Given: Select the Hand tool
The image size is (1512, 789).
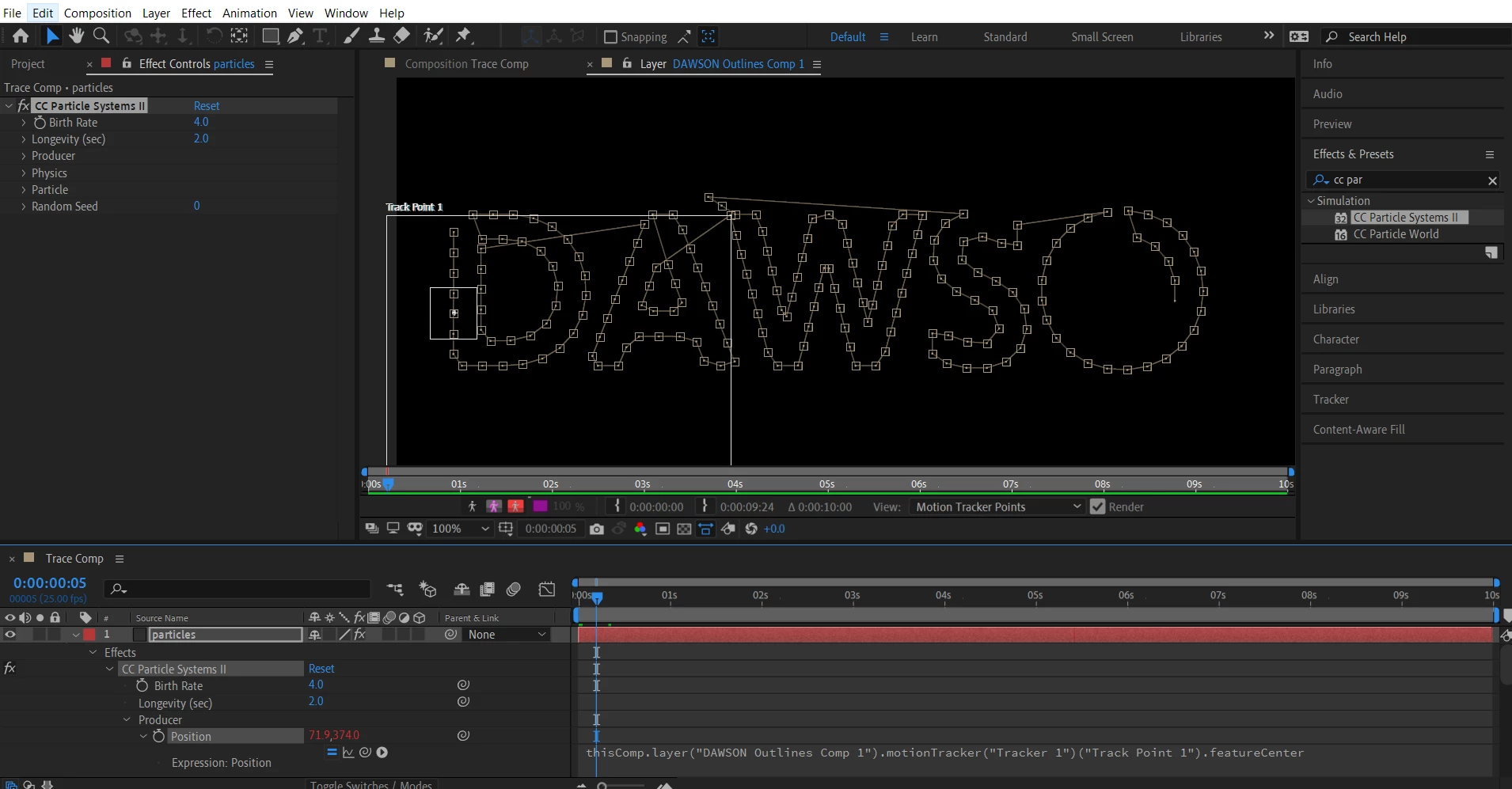Looking at the screenshot, I should [x=76, y=36].
